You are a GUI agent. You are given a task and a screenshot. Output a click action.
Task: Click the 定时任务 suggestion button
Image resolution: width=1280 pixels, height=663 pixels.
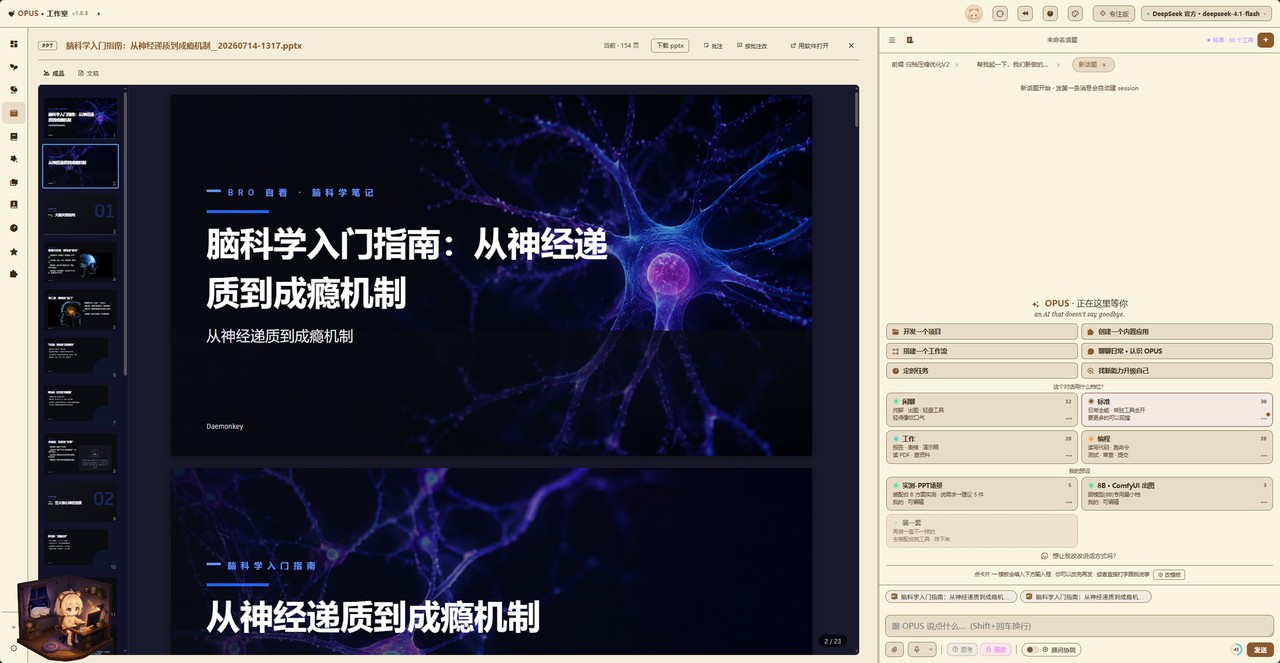click(982, 370)
